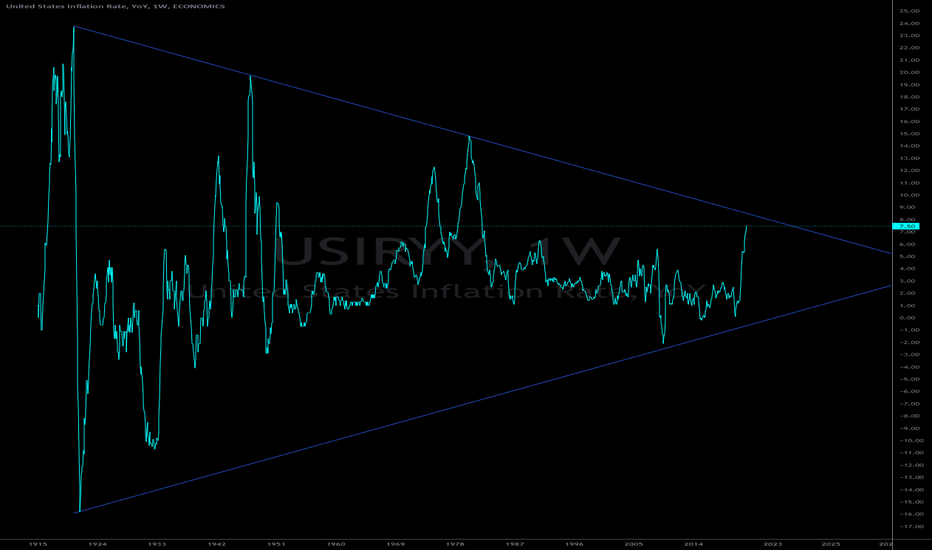Click the highlighted current value label 7.50
This screenshot has height=550, width=932.
point(906,227)
